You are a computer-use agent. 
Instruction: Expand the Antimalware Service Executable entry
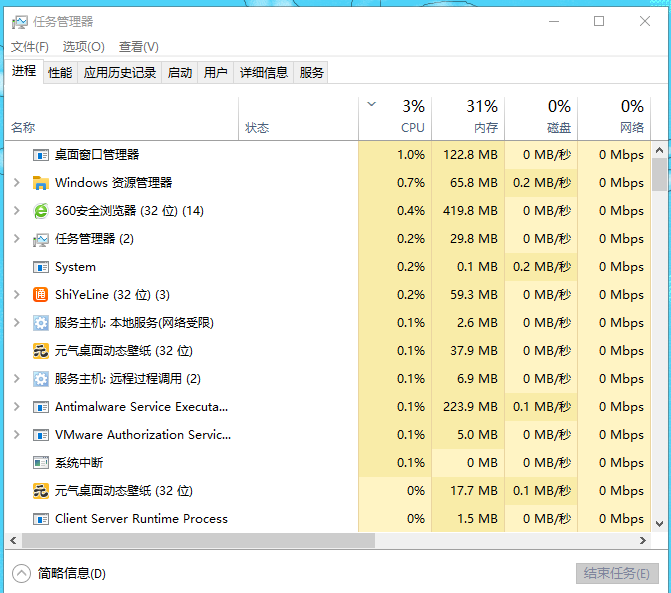[x=16, y=407]
